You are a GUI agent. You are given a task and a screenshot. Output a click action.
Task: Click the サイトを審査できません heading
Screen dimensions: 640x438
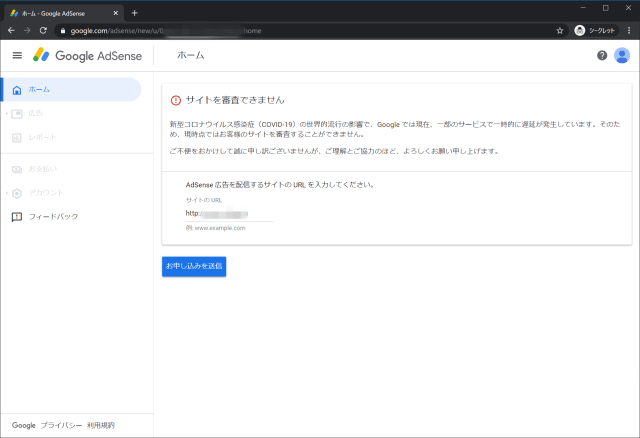(235, 100)
